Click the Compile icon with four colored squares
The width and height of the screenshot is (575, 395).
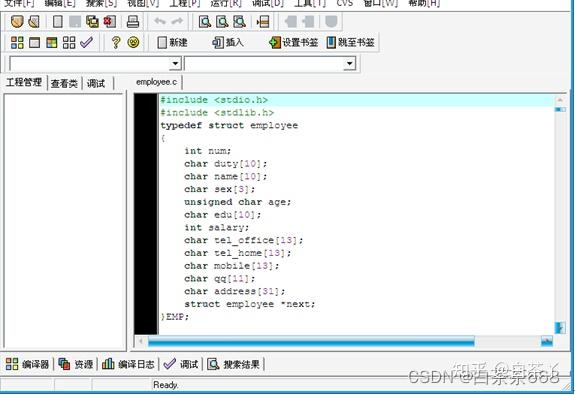pos(17,43)
